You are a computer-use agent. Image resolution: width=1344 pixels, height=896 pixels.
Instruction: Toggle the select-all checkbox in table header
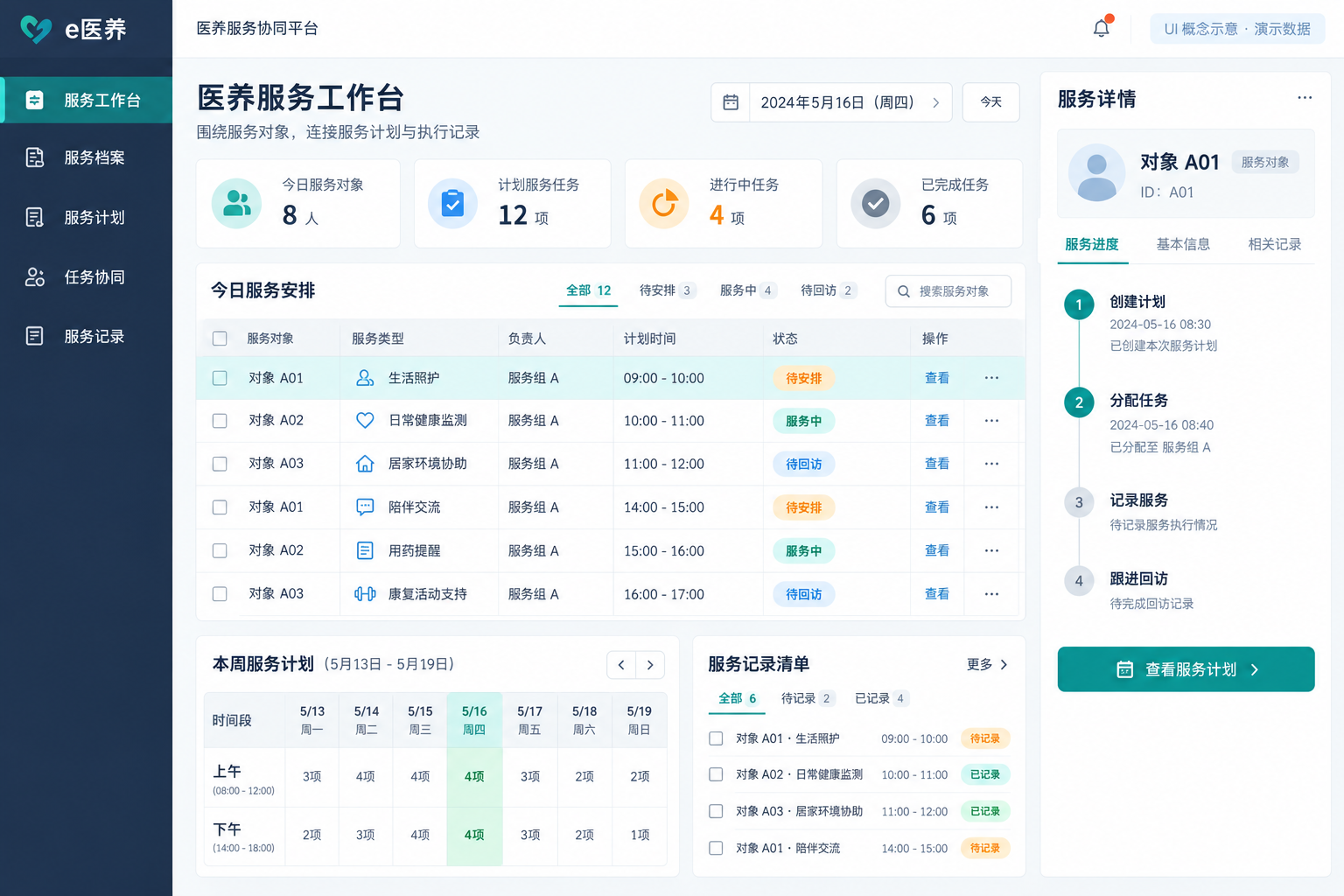pos(220,339)
